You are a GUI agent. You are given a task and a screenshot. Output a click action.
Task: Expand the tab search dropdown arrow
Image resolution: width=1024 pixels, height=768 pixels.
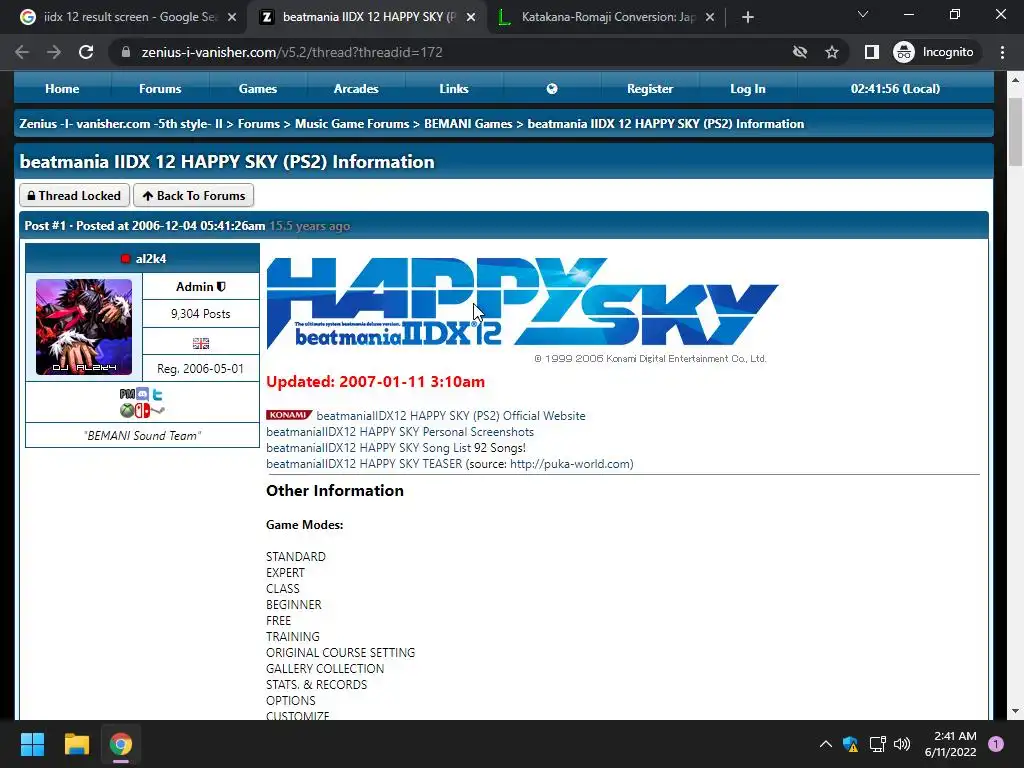tap(863, 14)
